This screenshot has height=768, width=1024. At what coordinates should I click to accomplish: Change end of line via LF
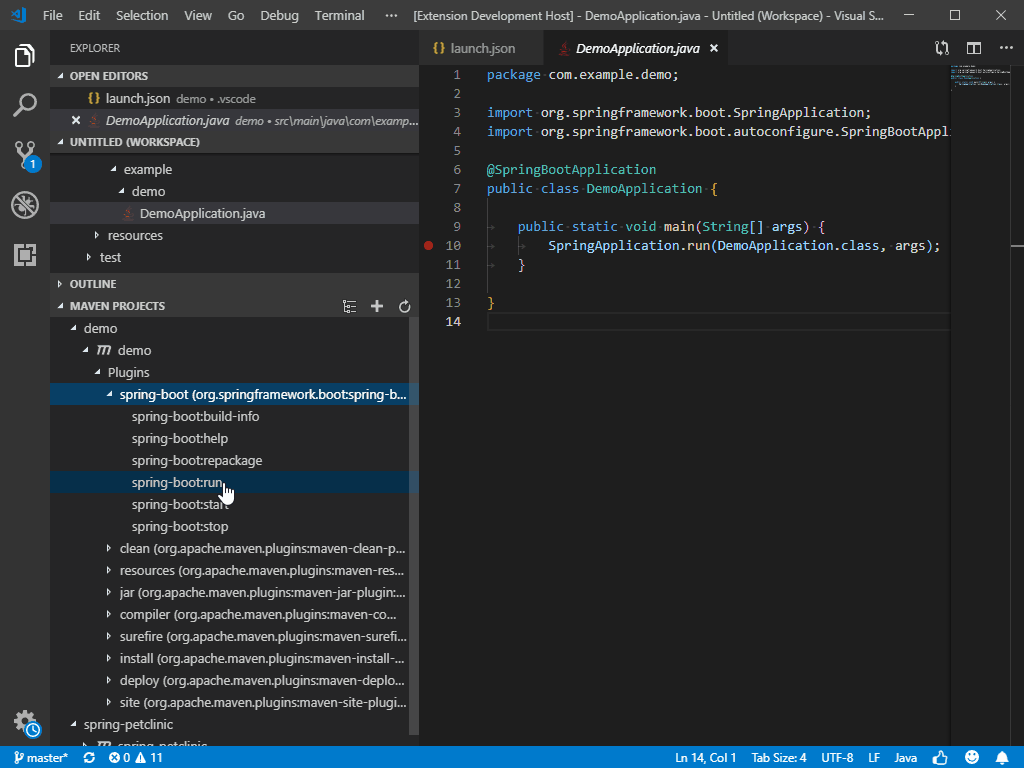874,758
